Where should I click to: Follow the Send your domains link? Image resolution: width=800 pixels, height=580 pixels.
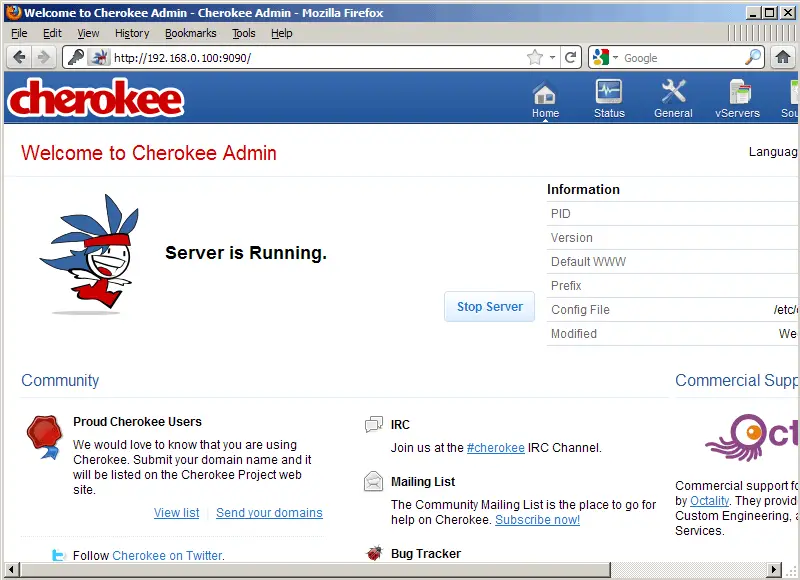point(269,513)
